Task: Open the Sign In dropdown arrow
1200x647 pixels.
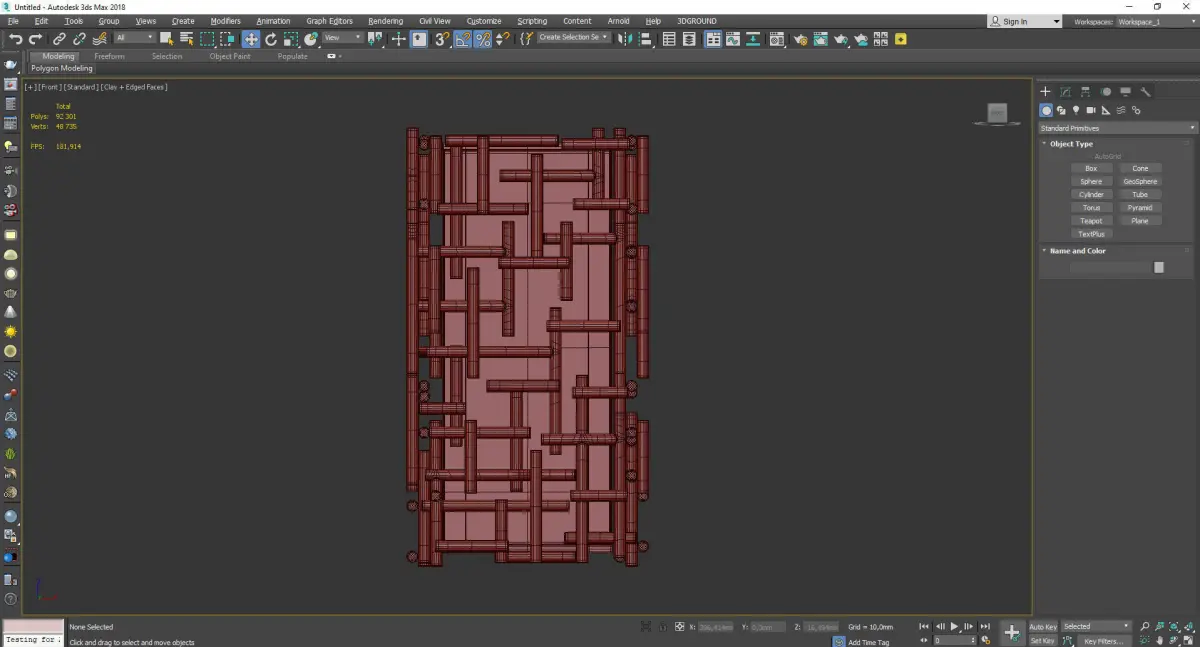Action: [1056, 21]
